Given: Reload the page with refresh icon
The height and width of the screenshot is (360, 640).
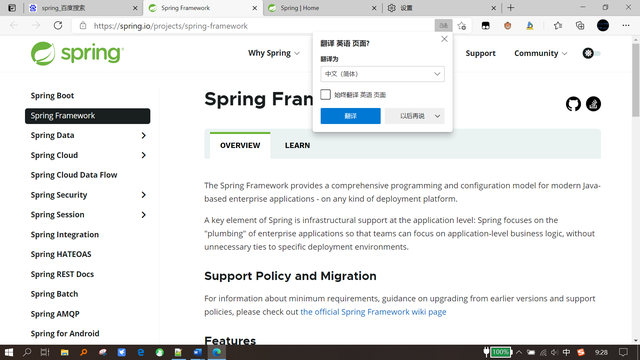Looking at the screenshot, I should click(x=58, y=26).
